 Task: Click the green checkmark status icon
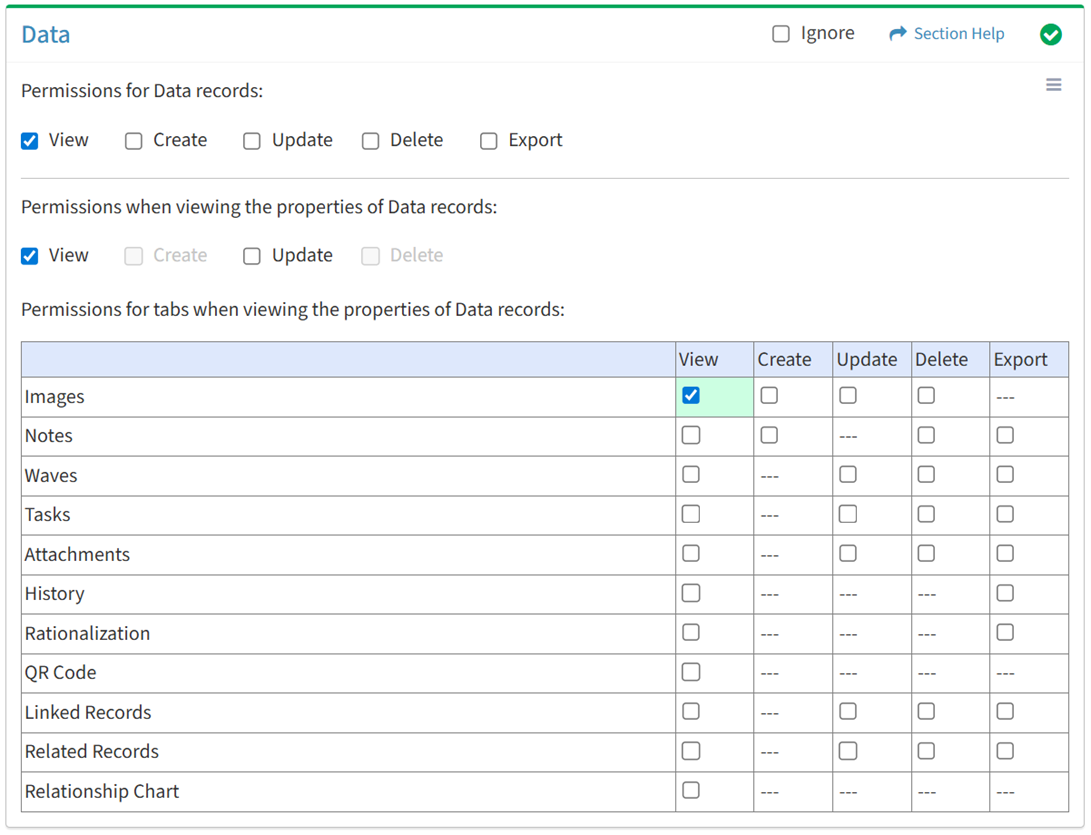click(x=1050, y=34)
